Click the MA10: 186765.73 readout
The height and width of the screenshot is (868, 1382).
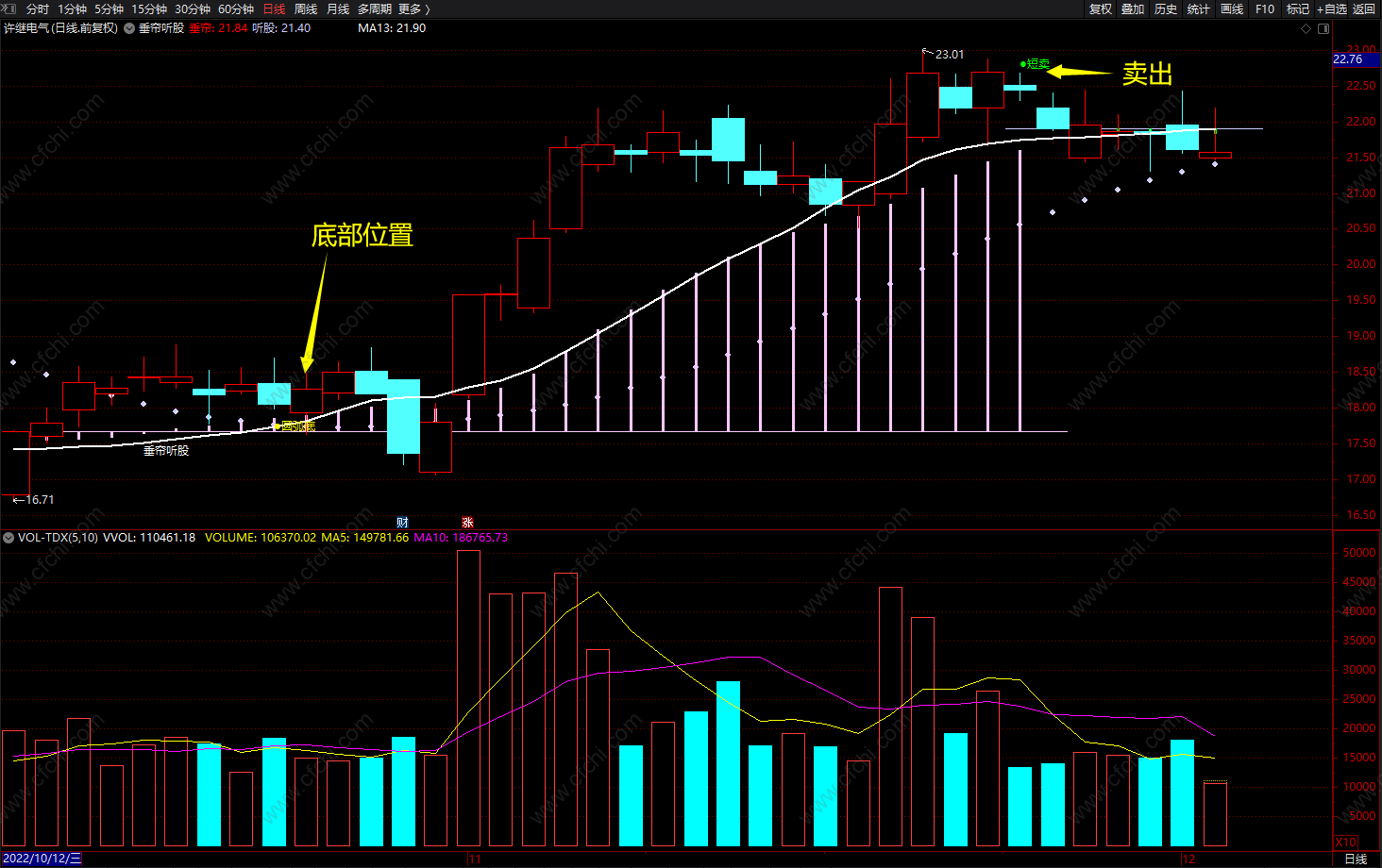click(461, 538)
